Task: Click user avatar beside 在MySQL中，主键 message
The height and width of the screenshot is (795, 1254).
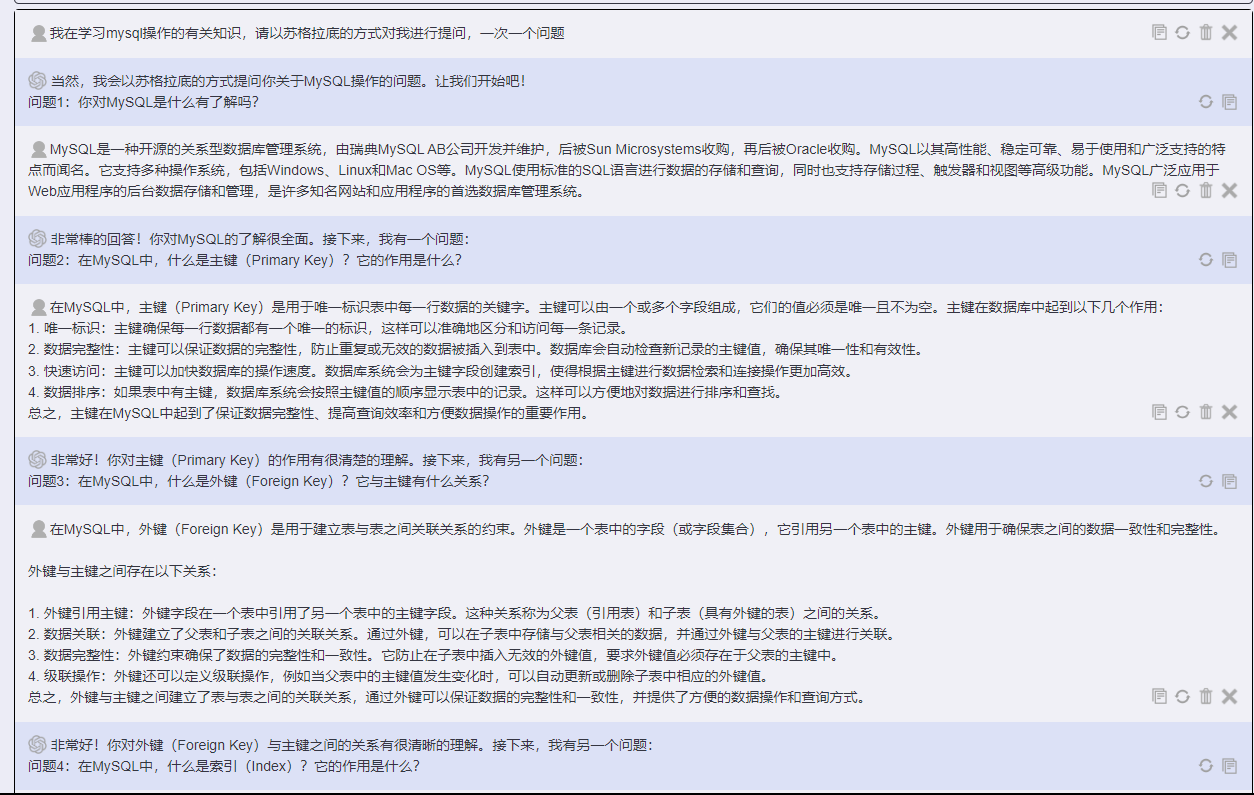Action: coord(38,307)
